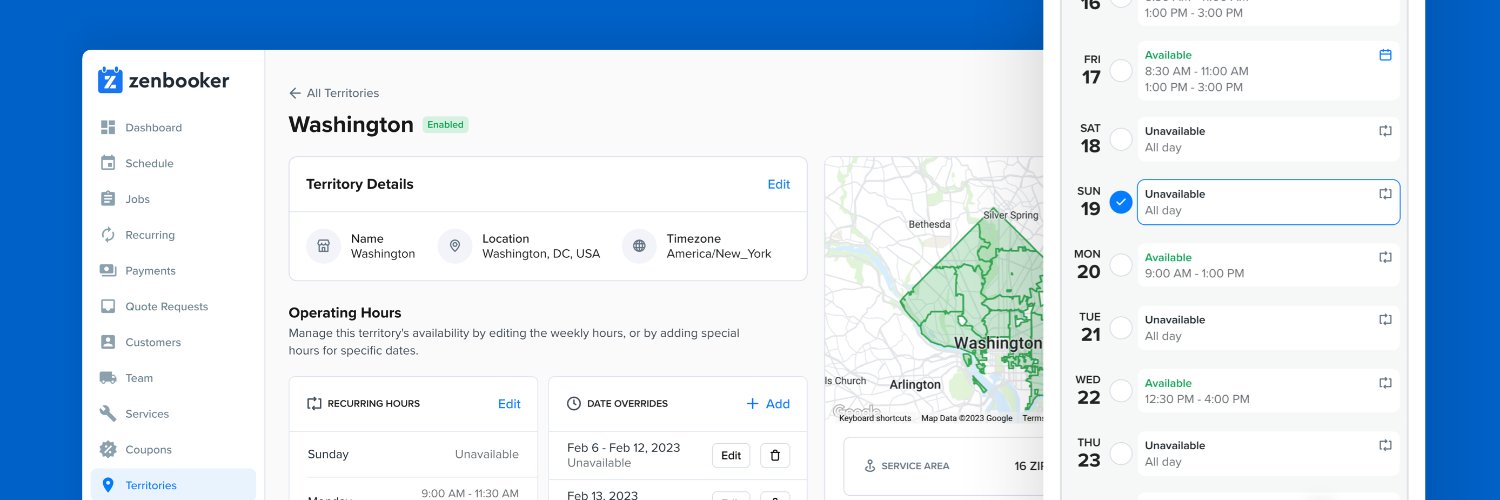Viewport: 1500px width, 500px height.
Task: Click the Zenbooker logo icon
Action: pyautogui.click(x=110, y=80)
